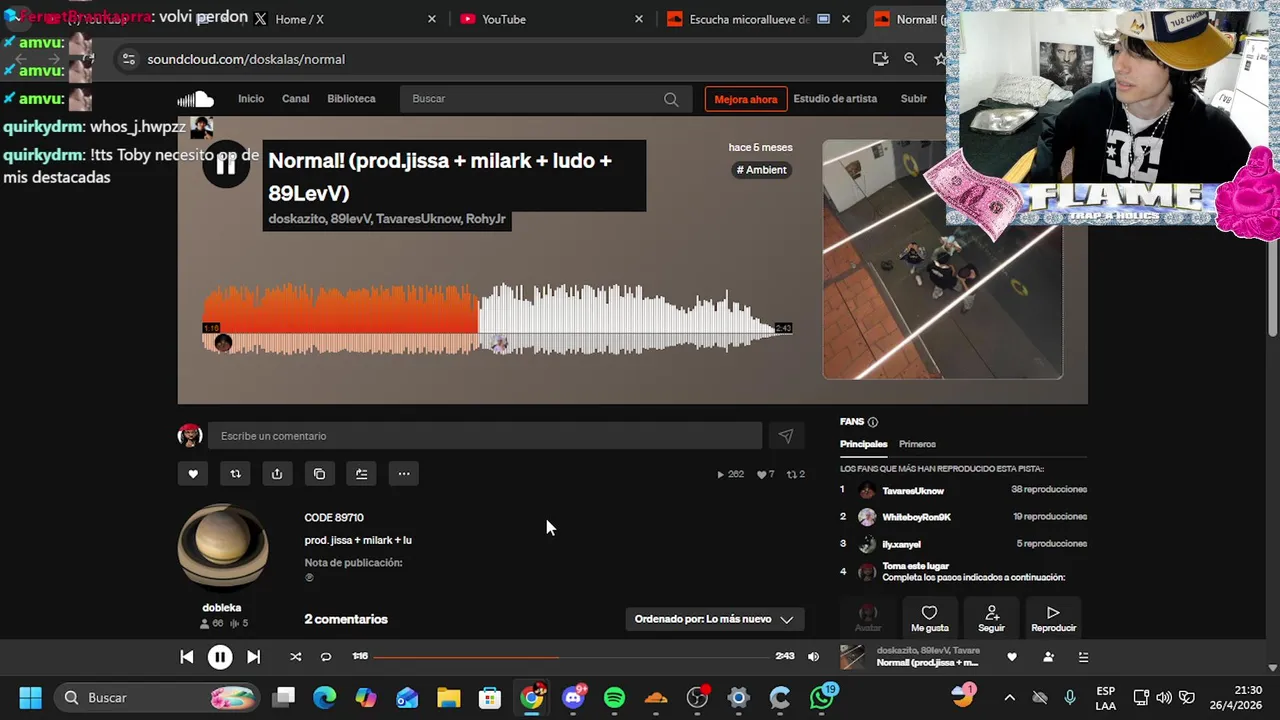Click the Saturn avatar of dobleka

(223, 548)
